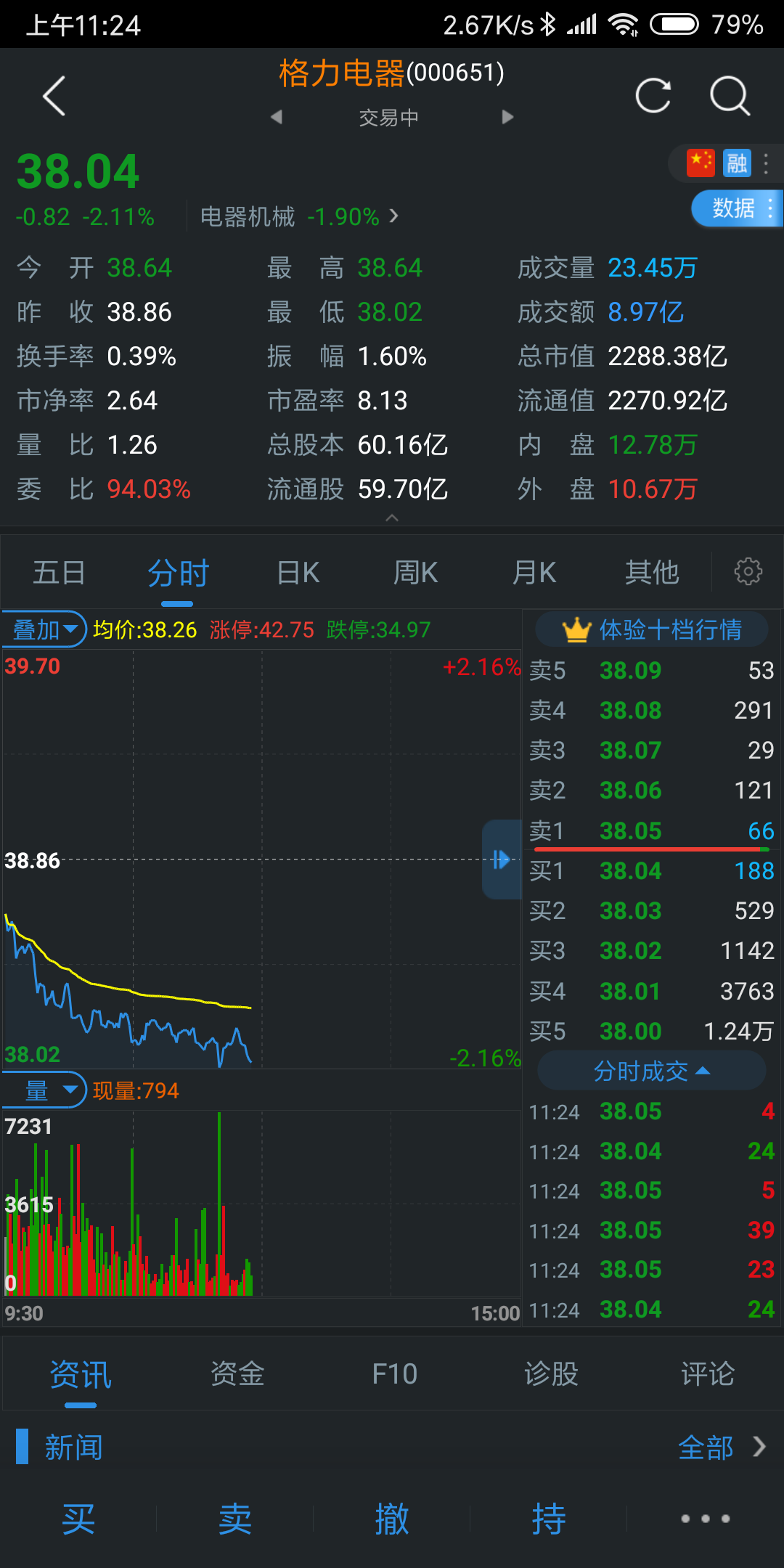Tap the 买 buy button

click(x=78, y=1519)
